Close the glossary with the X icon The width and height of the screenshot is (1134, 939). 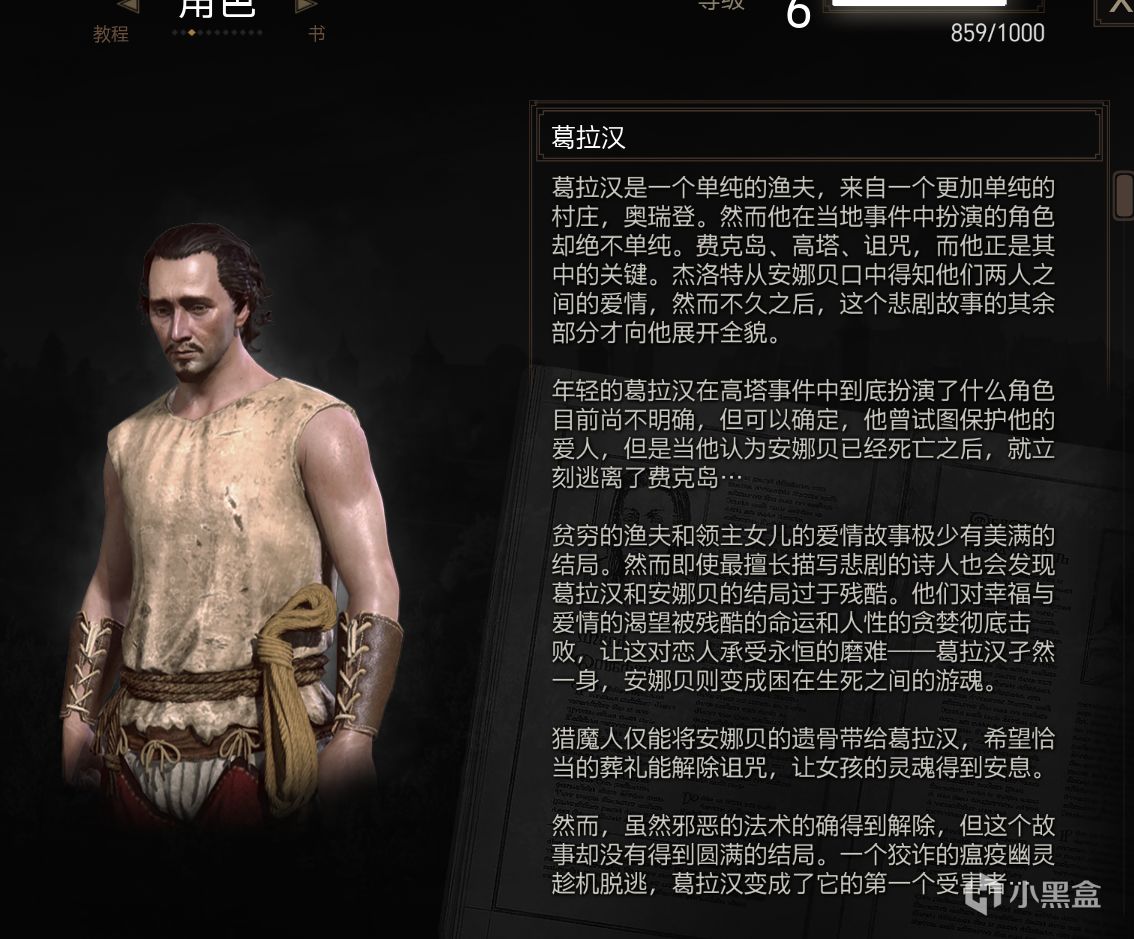point(1117,9)
